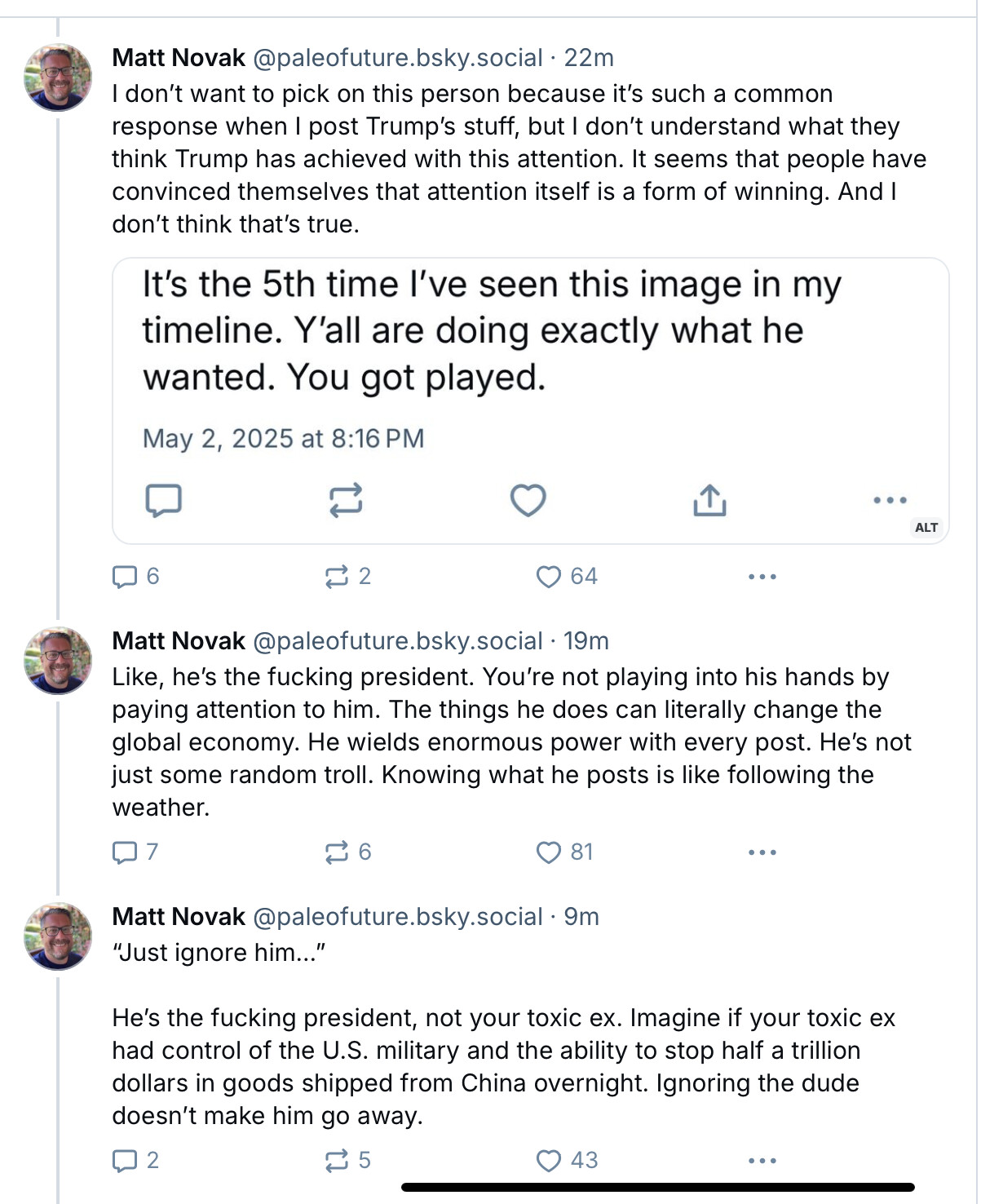Show the ALT text of the embedded image
The image size is (981, 1204).
tap(926, 528)
